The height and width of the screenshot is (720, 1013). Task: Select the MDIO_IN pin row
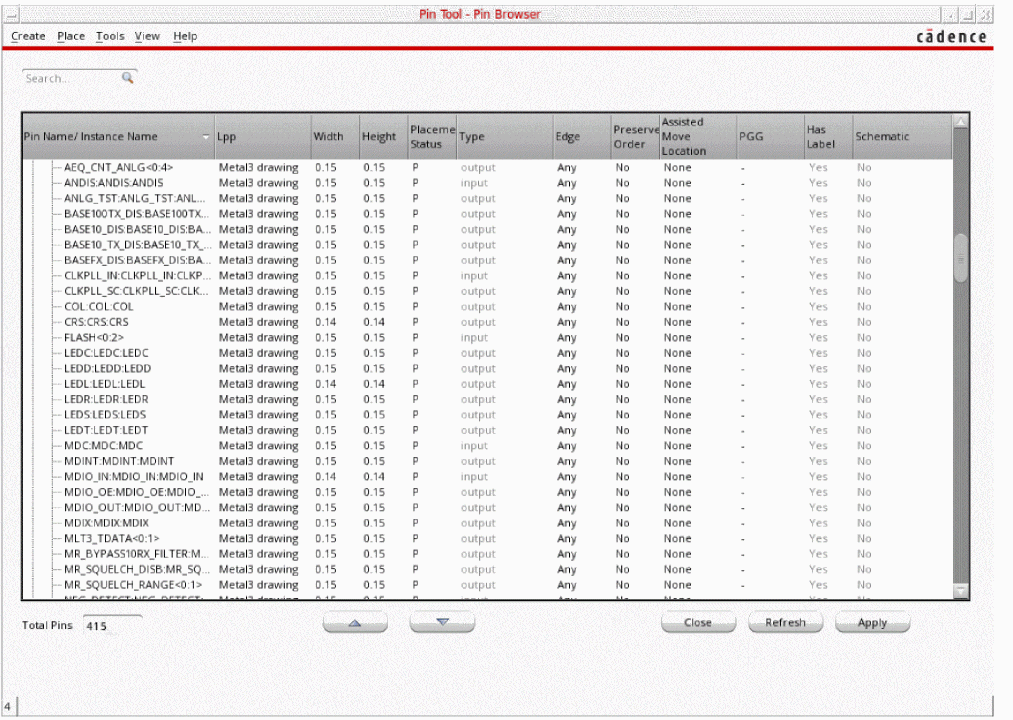(x=487, y=477)
